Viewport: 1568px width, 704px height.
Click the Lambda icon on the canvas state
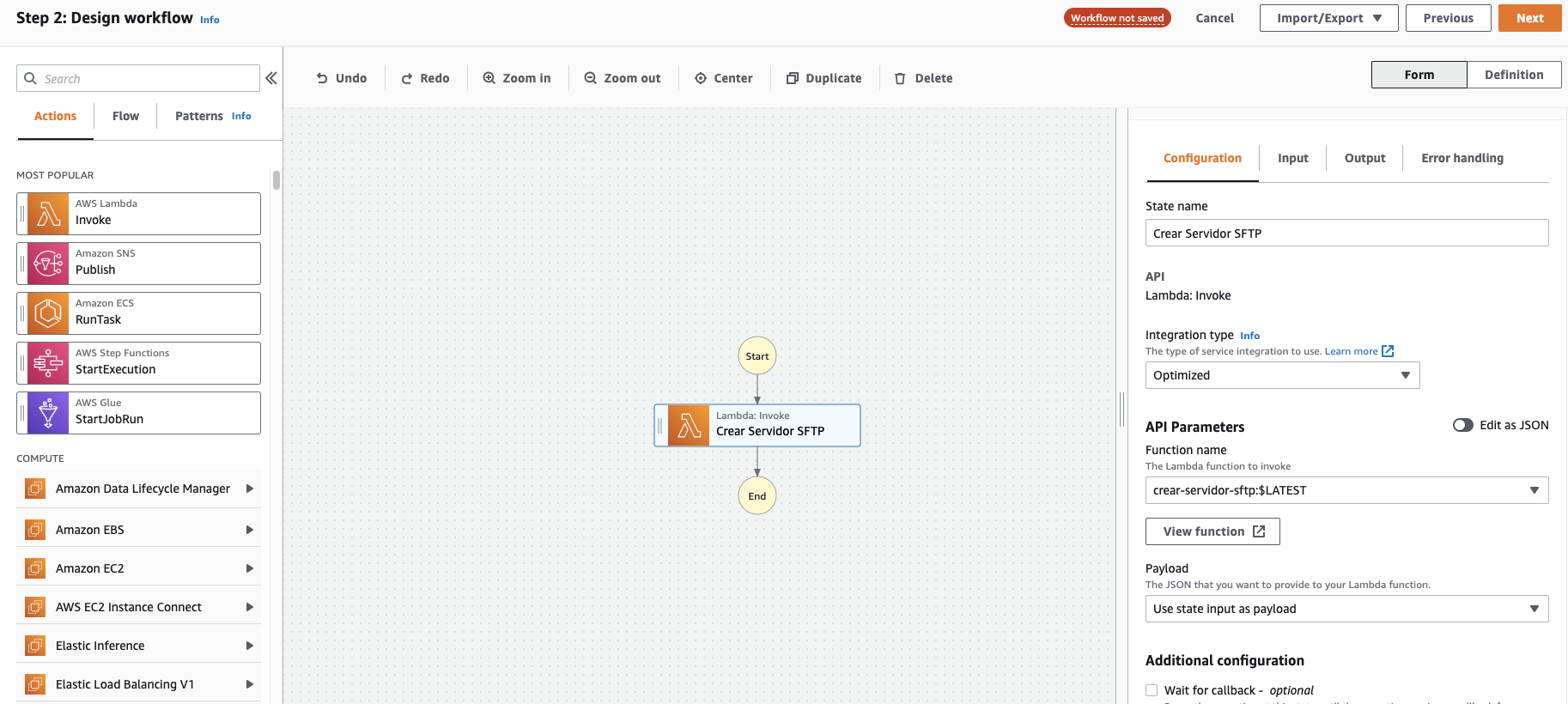(x=689, y=426)
